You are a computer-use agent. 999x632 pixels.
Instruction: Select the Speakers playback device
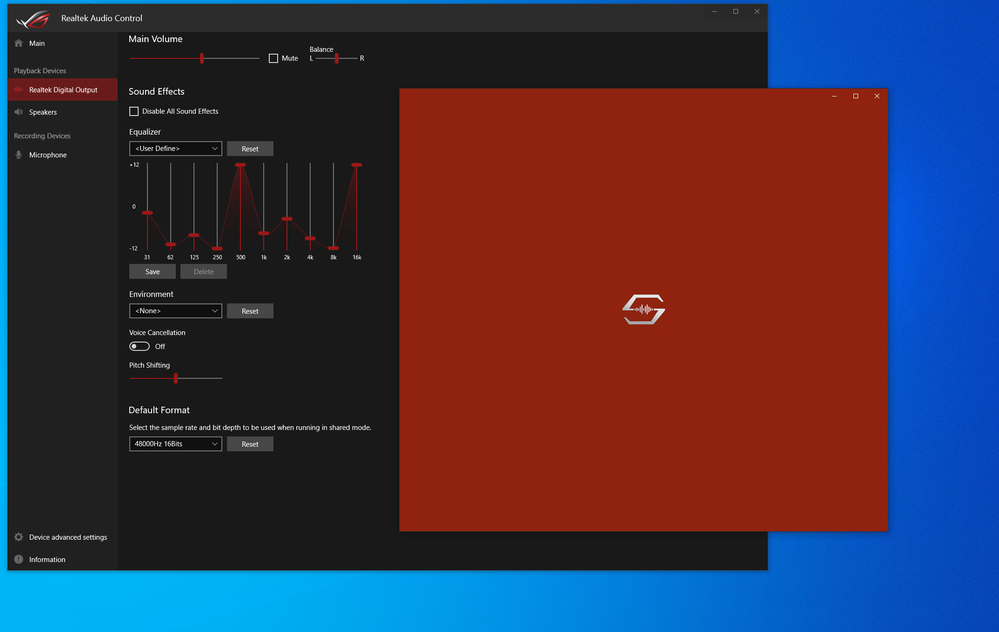[62, 112]
